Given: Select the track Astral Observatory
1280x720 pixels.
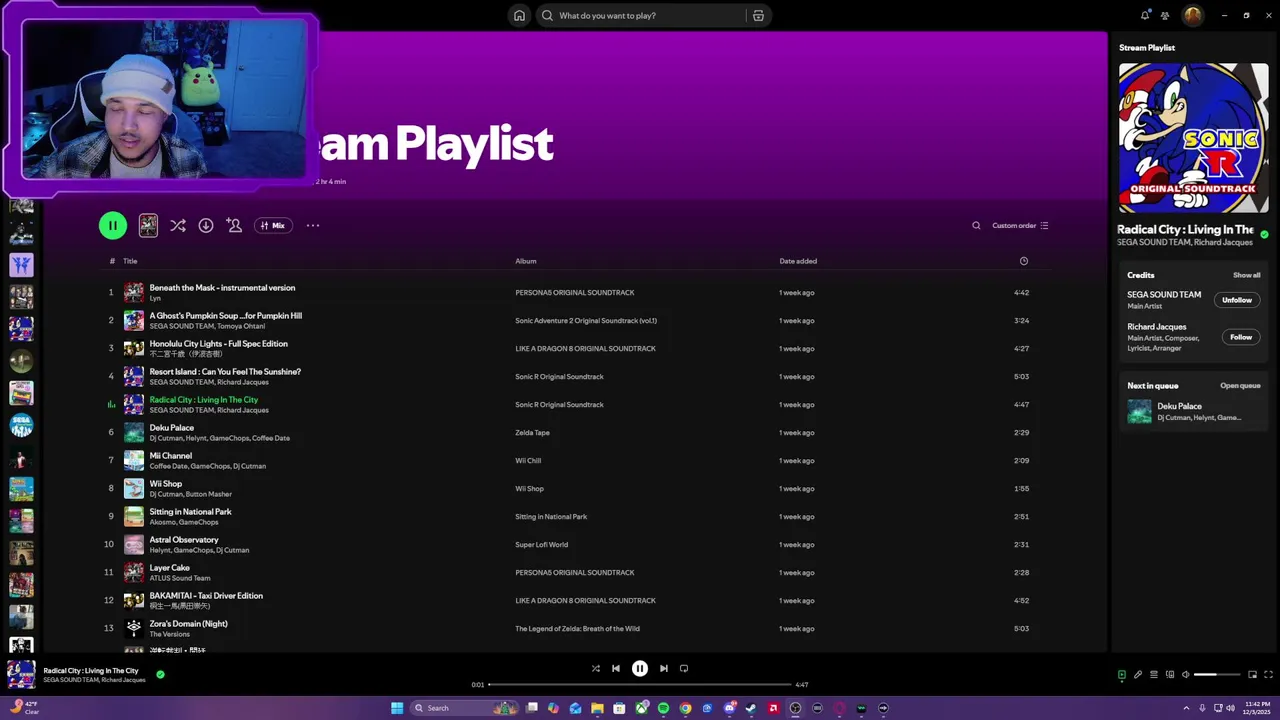Looking at the screenshot, I should (x=184, y=540).
